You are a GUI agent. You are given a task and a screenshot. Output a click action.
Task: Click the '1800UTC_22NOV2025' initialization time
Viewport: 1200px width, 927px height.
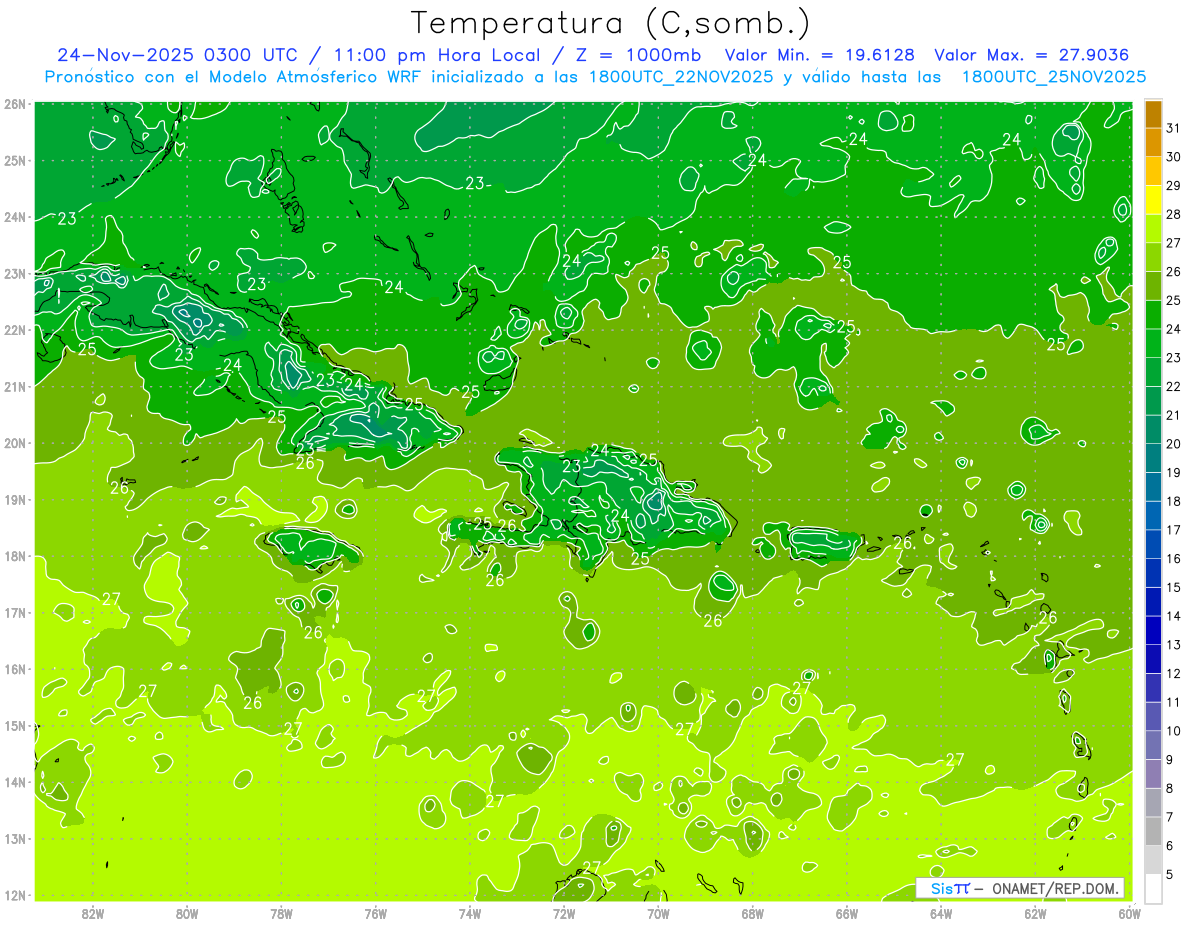pos(681,77)
